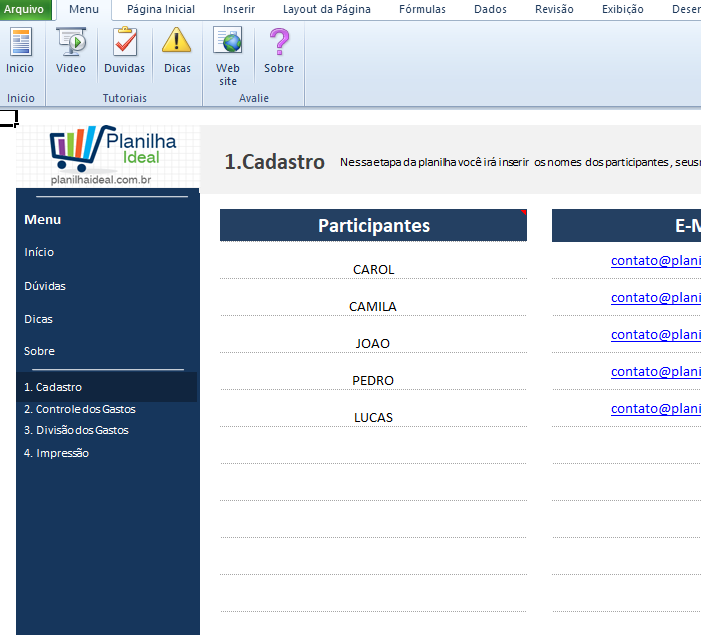Open the Exibição ribbon tab
This screenshot has width=701, height=635.
click(x=623, y=9)
